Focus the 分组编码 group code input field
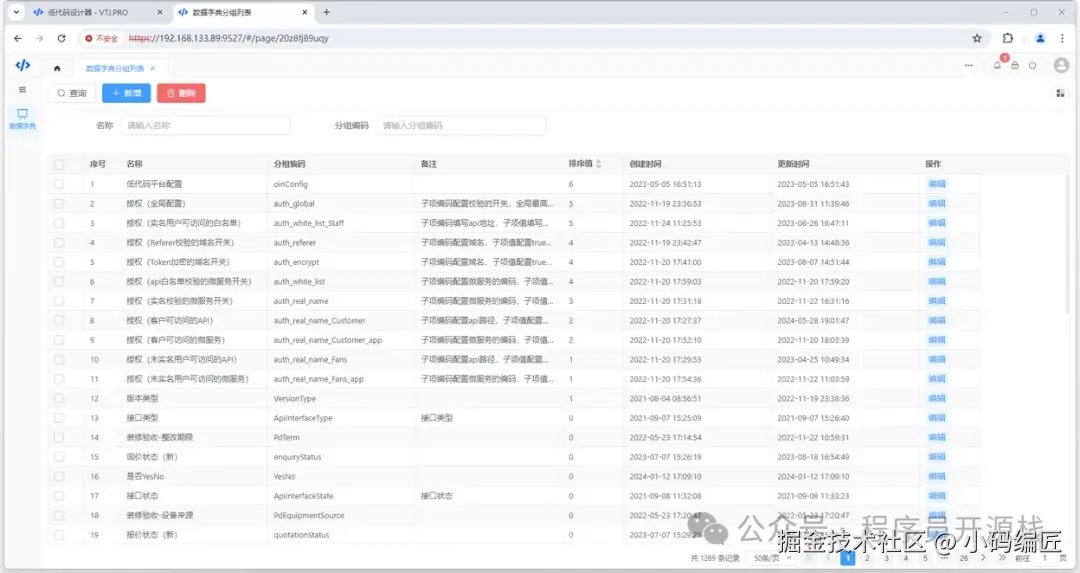This screenshot has width=1080, height=573. (461, 125)
